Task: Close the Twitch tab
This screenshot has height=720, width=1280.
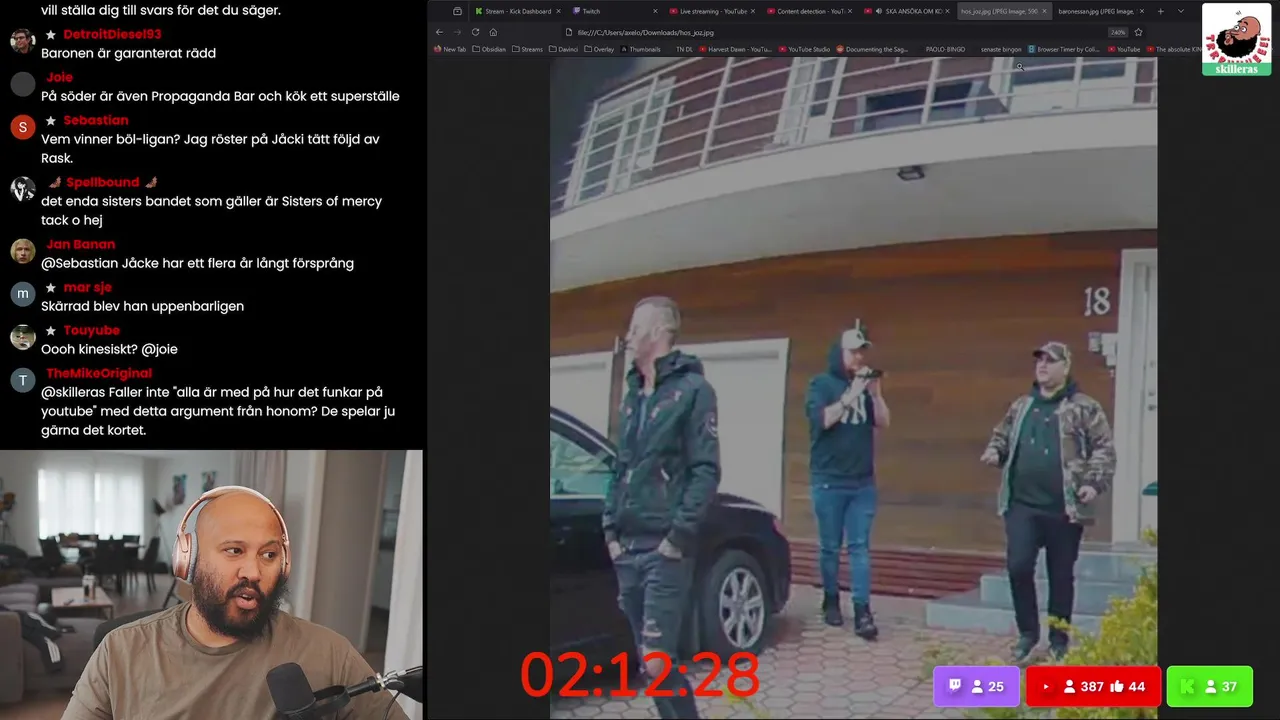Action: (x=655, y=11)
